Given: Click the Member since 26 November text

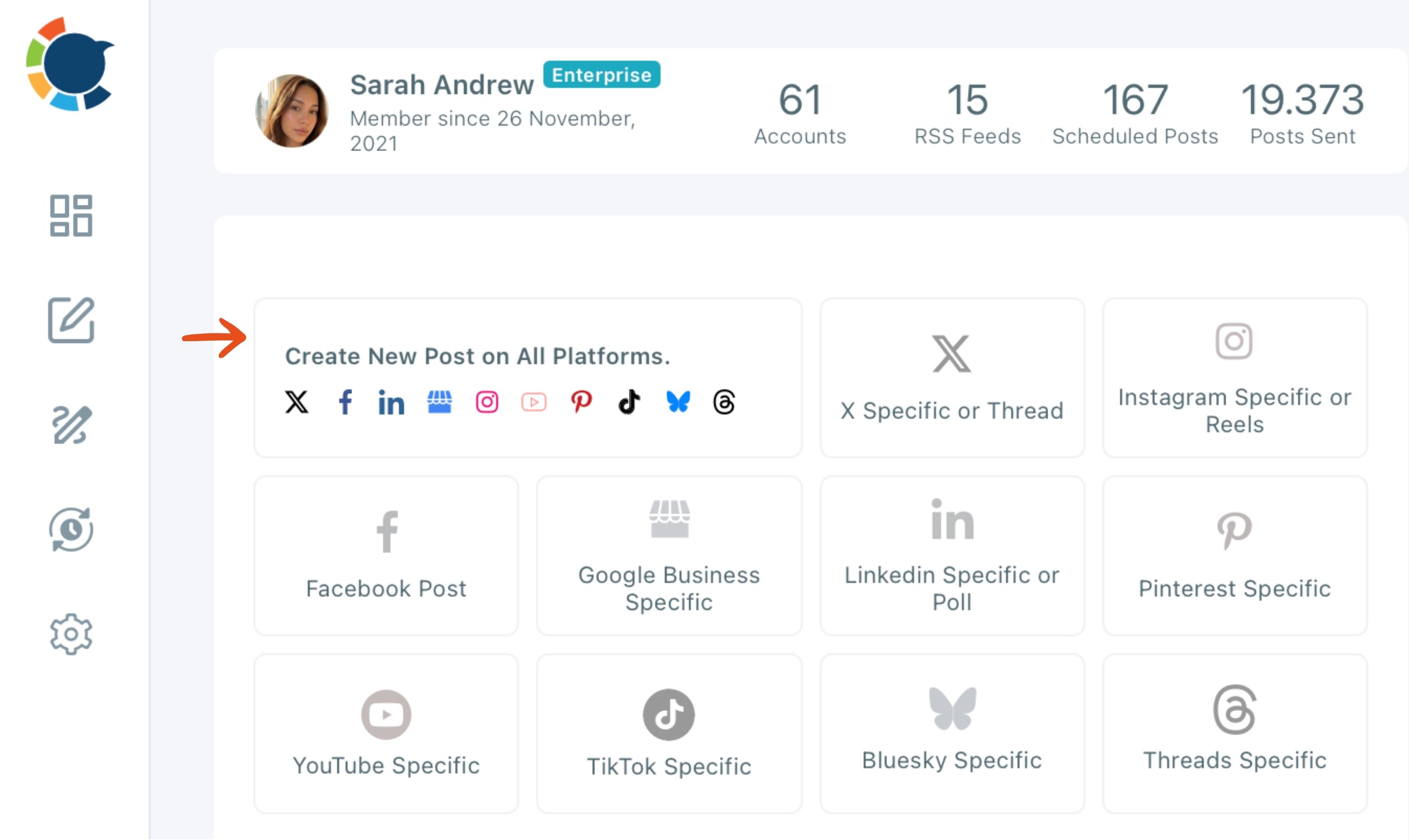Looking at the screenshot, I should click(493, 131).
